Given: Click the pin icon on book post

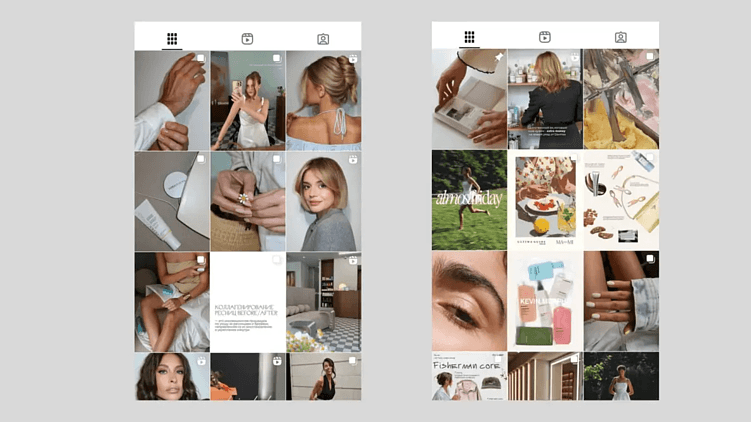Looking at the screenshot, I should [x=499, y=57].
